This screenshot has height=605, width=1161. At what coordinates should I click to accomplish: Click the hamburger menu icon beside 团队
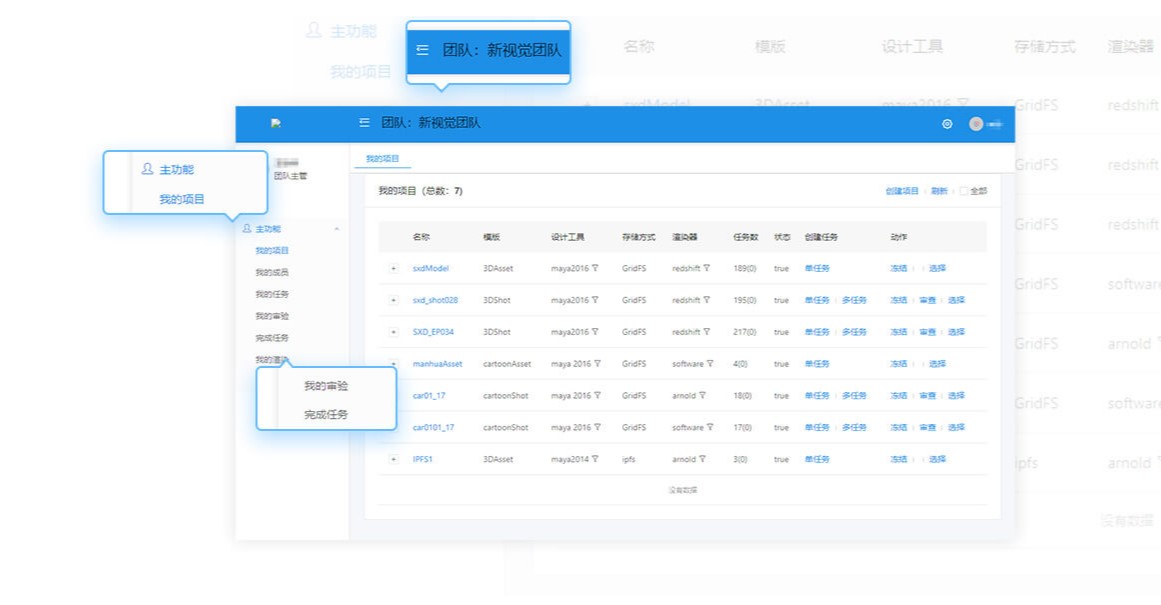coord(364,123)
